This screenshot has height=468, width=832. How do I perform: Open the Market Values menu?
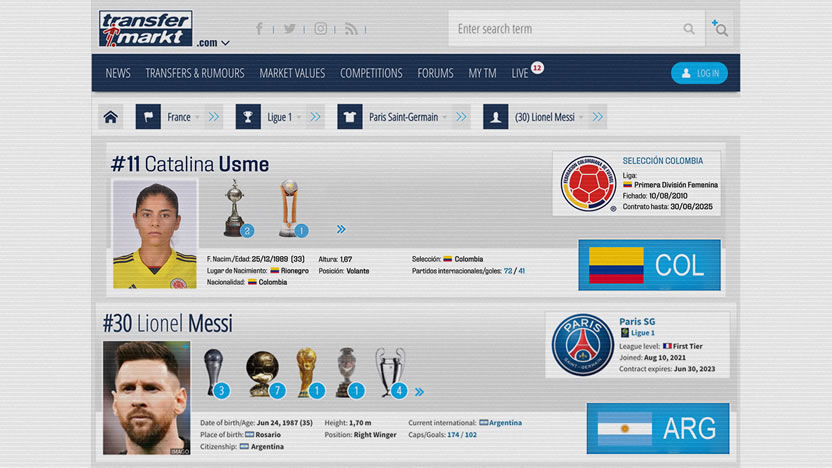292,73
